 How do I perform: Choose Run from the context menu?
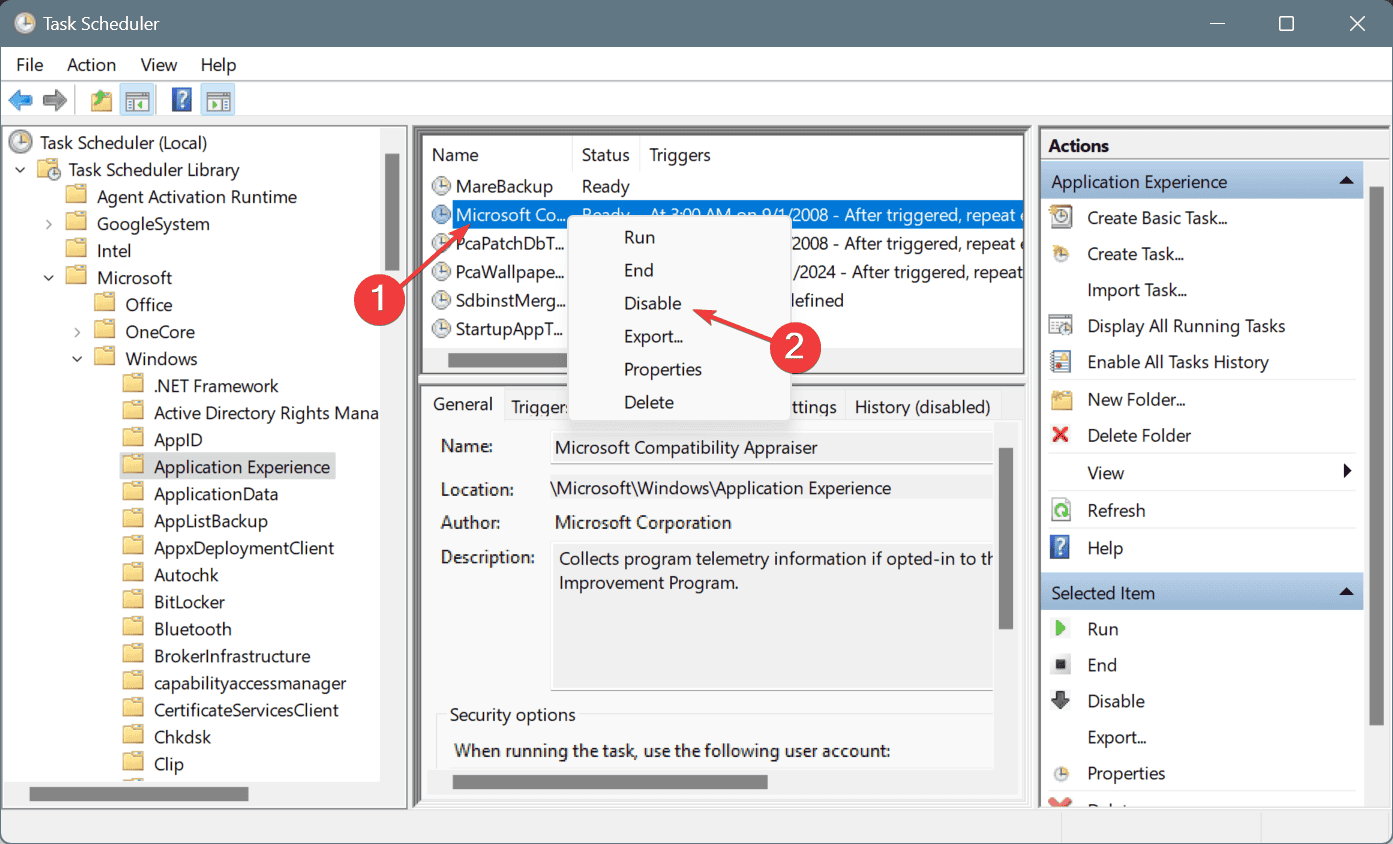click(679, 237)
